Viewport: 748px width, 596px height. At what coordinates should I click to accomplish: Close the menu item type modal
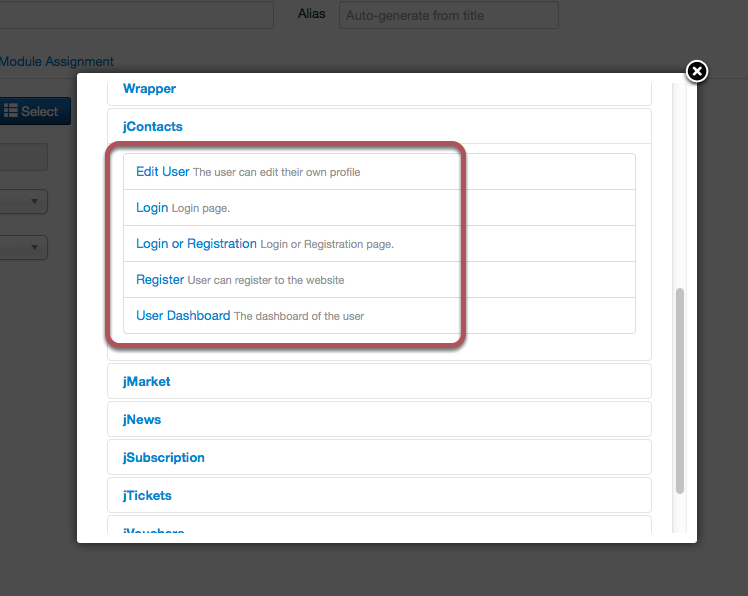click(696, 72)
